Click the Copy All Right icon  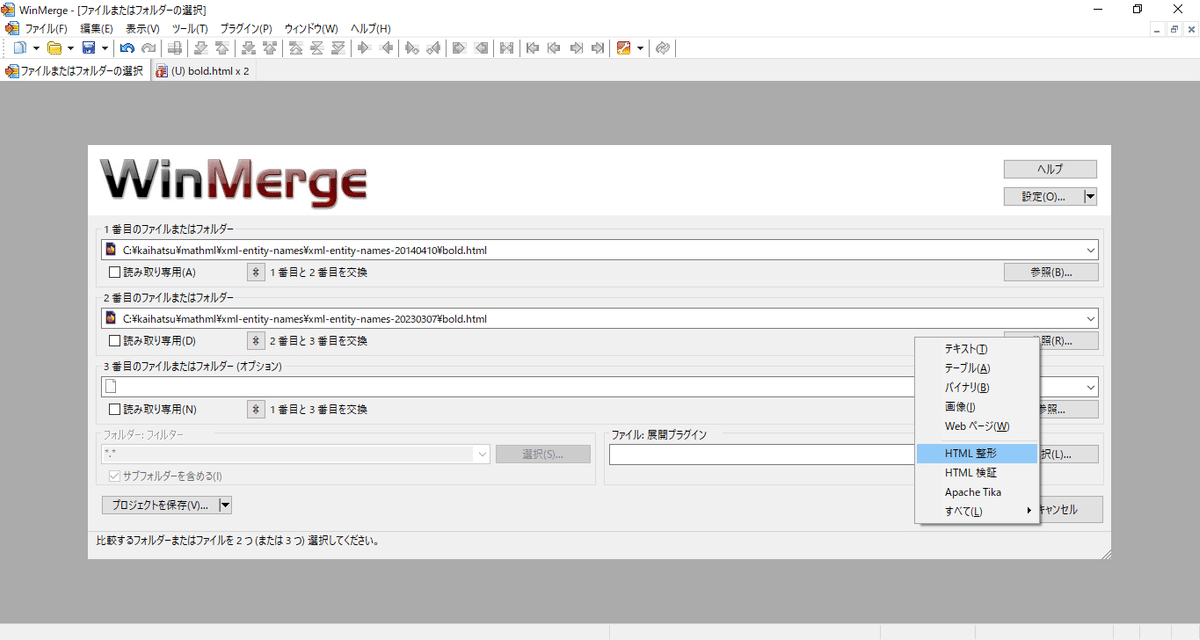coord(460,48)
